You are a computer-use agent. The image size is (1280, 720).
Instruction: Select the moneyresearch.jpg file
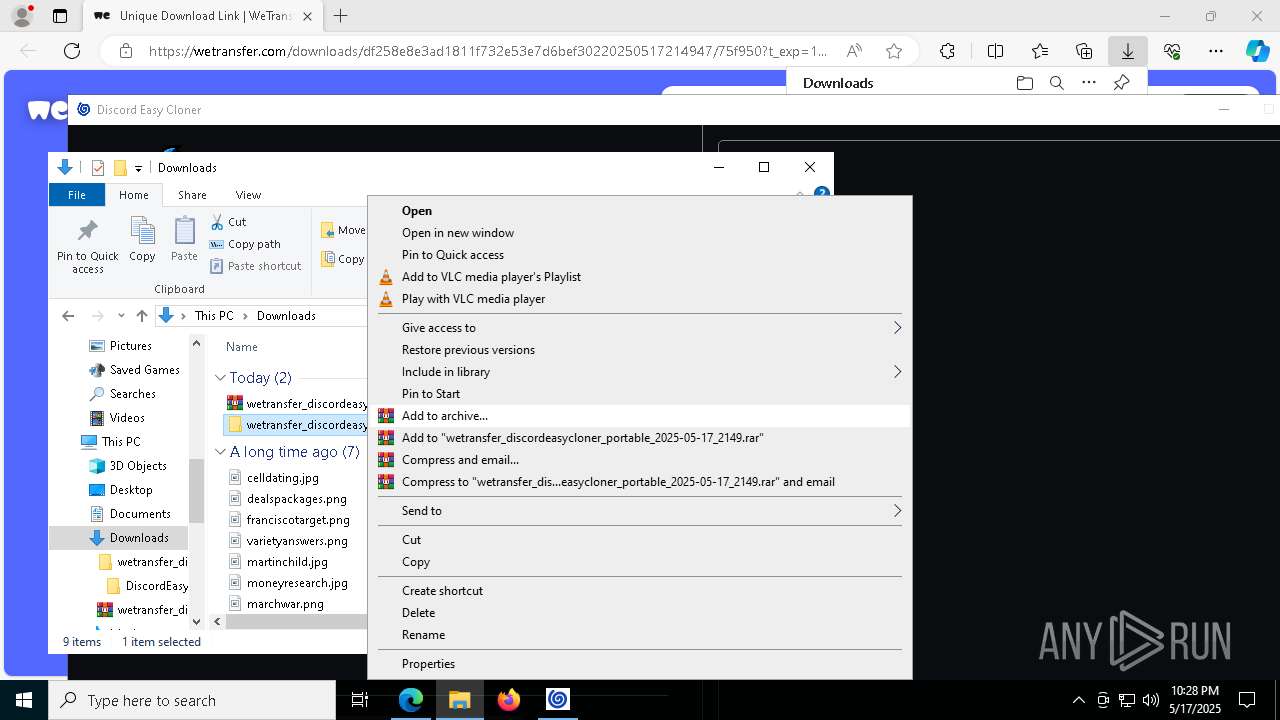(x=297, y=583)
